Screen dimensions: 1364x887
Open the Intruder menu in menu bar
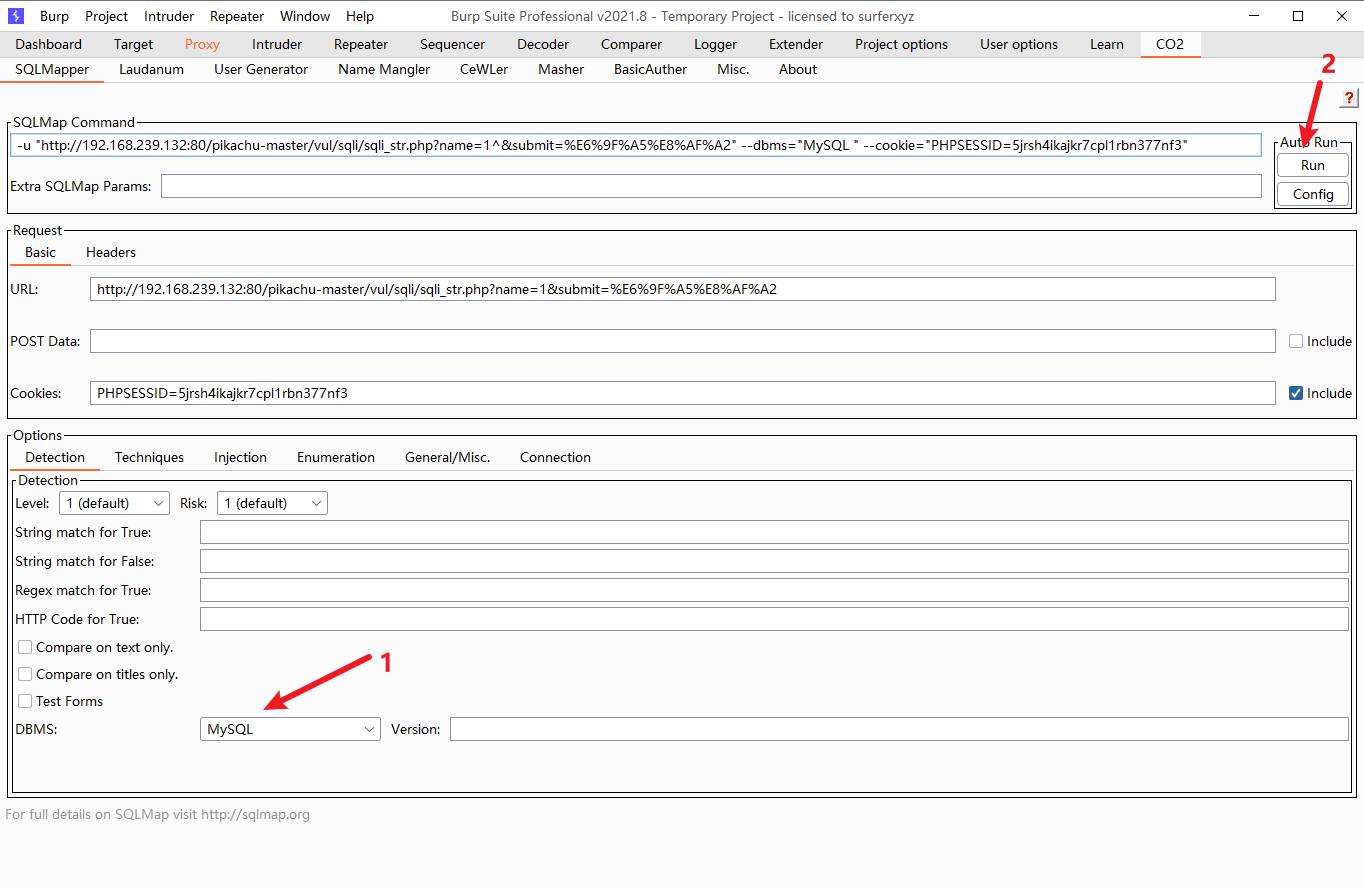tap(169, 16)
